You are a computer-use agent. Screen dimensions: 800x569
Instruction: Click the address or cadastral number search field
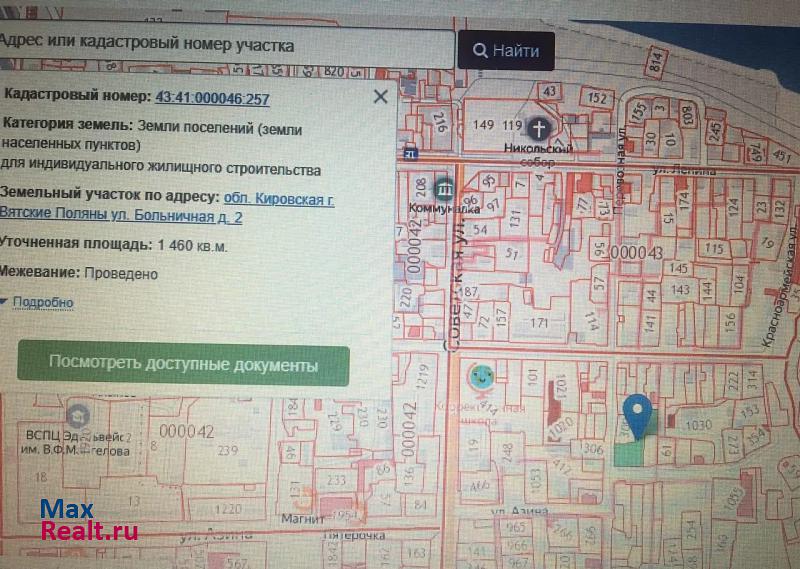225,46
